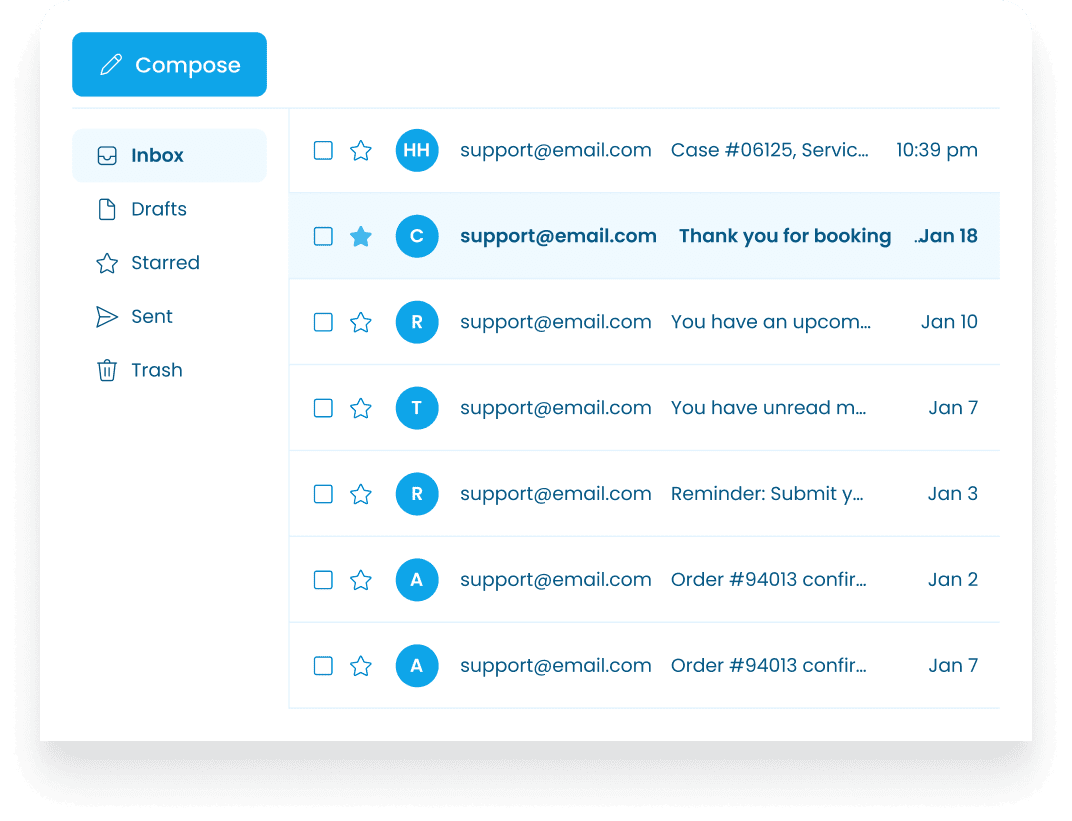Image resolution: width=1072 pixels, height=821 pixels.
Task: Open the Starred folder in sidebar
Action: click(x=164, y=263)
